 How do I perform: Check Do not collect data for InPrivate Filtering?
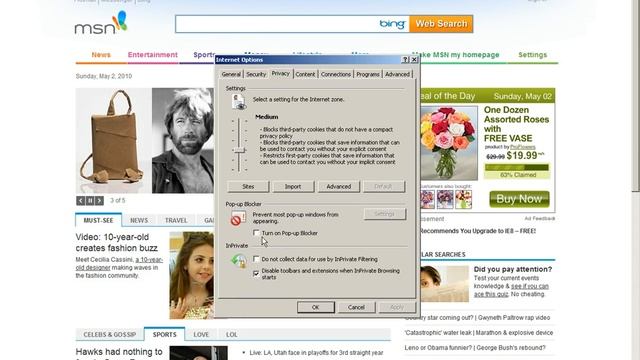[x=256, y=259]
